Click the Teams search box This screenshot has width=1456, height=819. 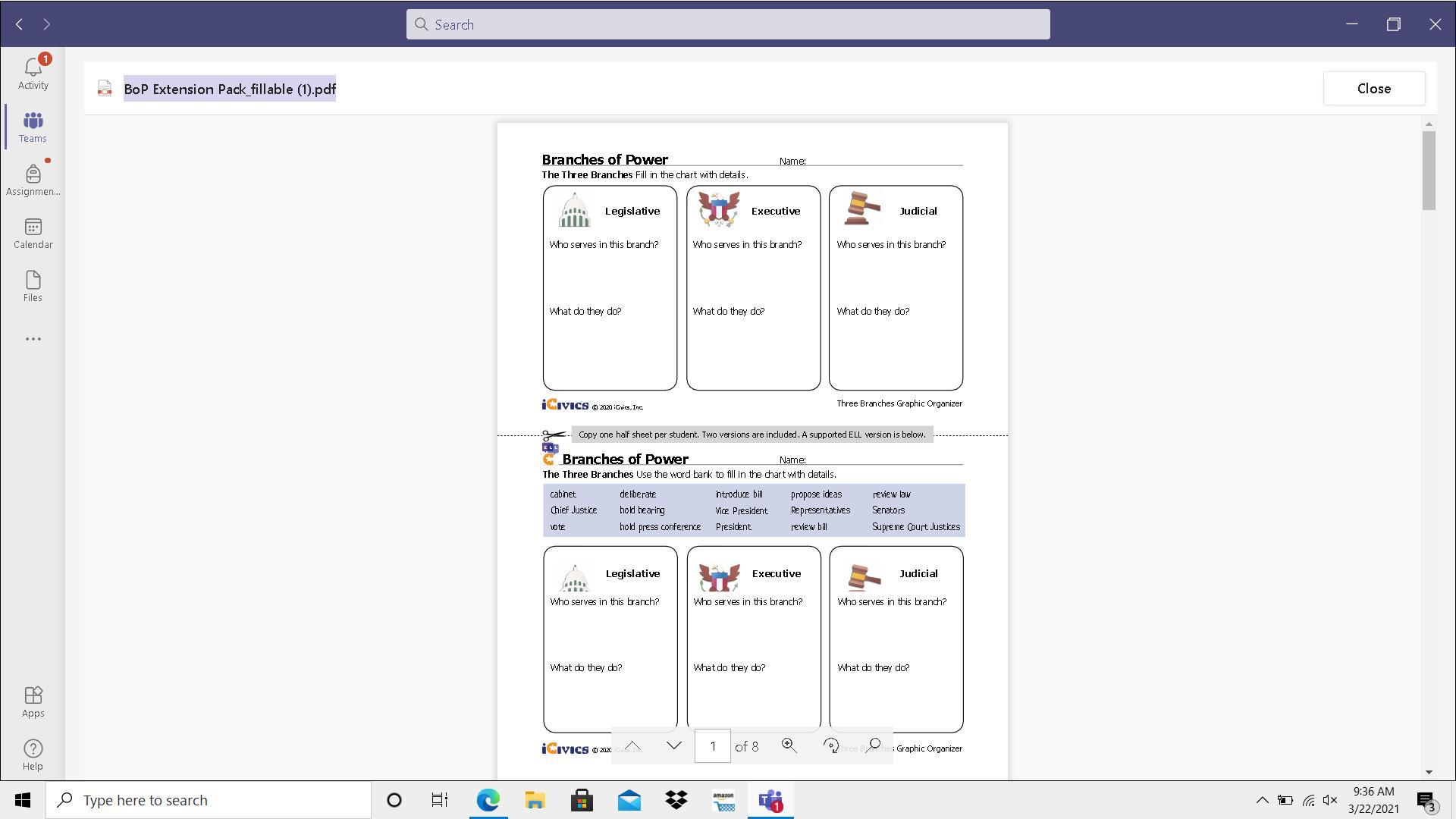pyautogui.click(x=728, y=25)
